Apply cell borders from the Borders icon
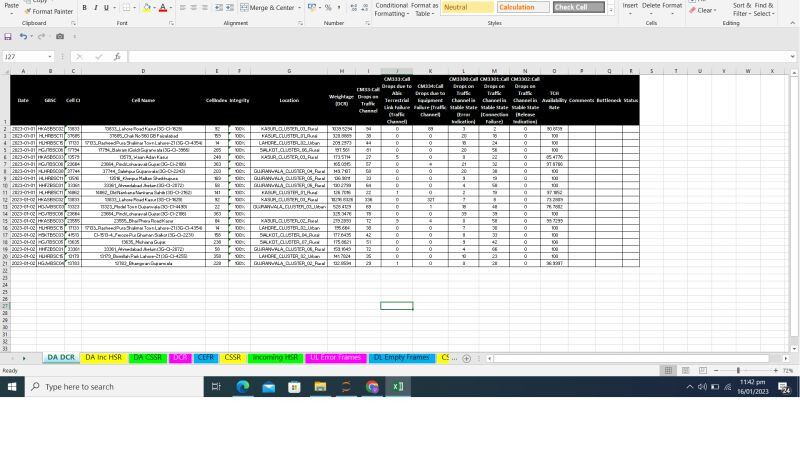This screenshot has width=800, height=450. (x=126, y=8)
